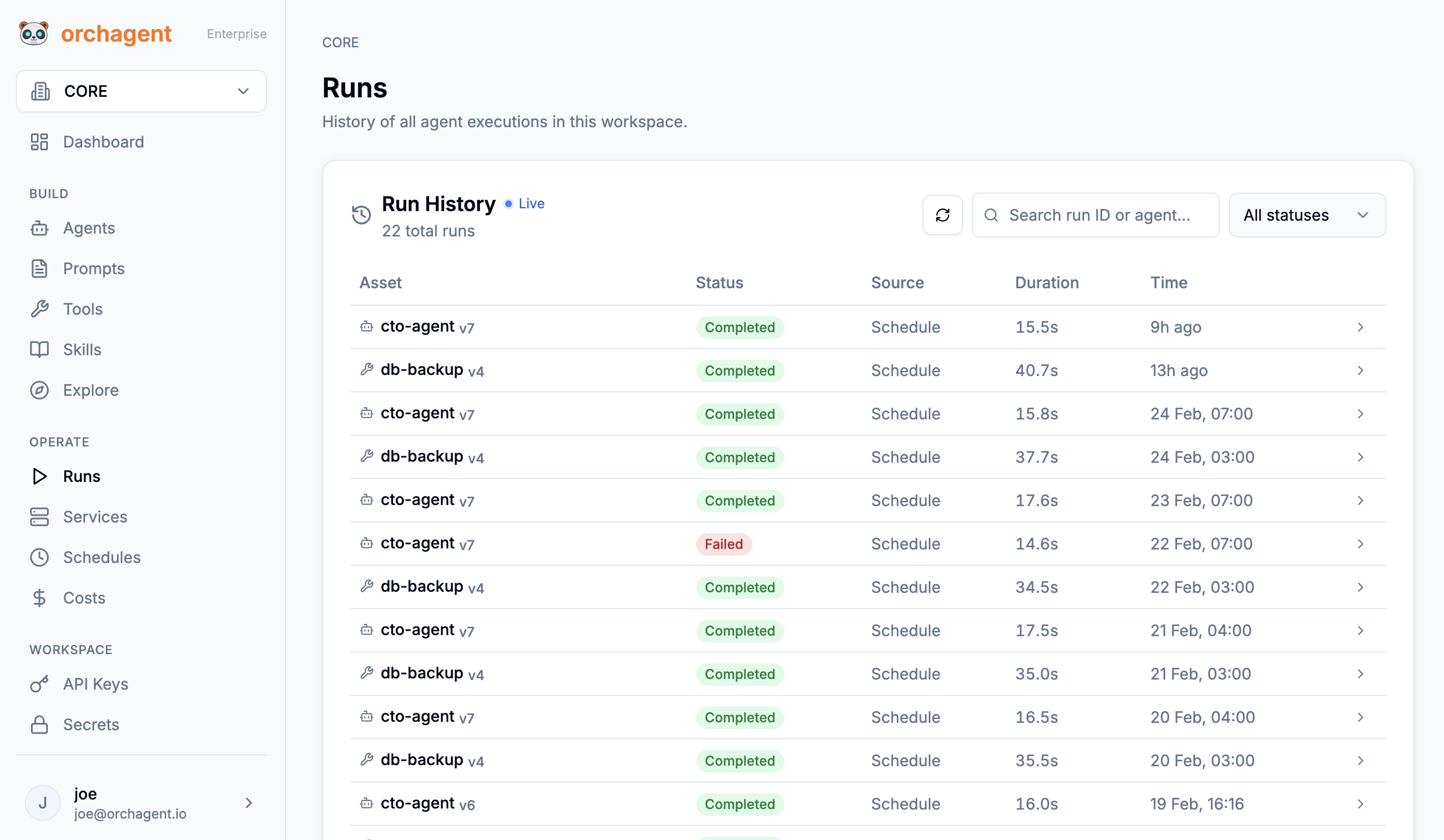Open Skills via book icon
This screenshot has width=1444, height=840.
[39, 350]
